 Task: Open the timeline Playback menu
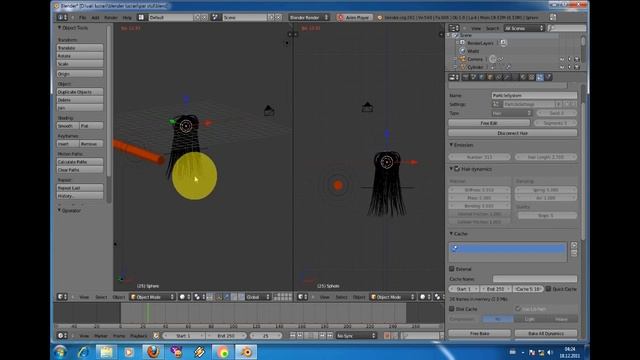pos(138,336)
